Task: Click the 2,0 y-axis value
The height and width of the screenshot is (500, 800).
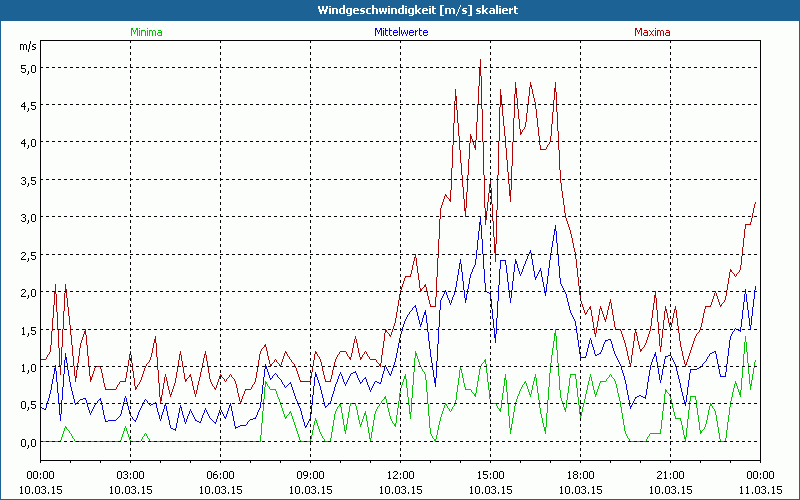Action: tap(29, 292)
